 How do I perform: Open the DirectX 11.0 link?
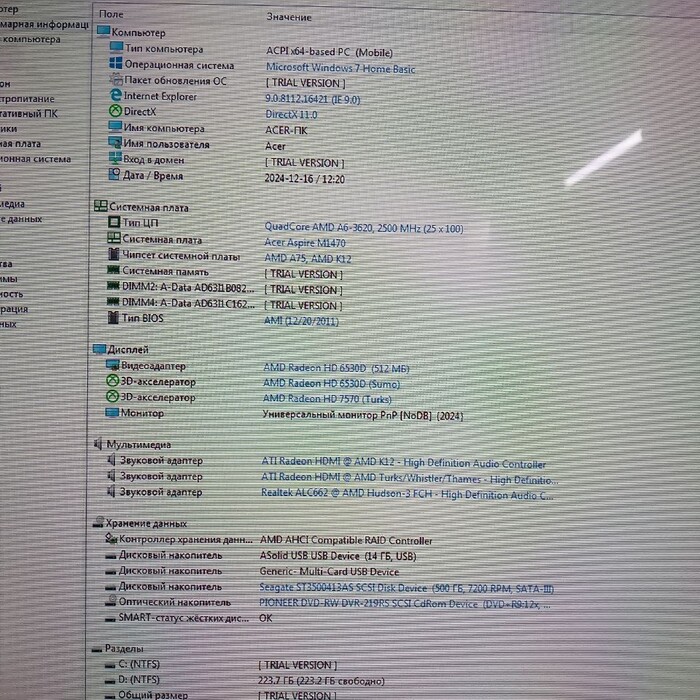click(291, 114)
